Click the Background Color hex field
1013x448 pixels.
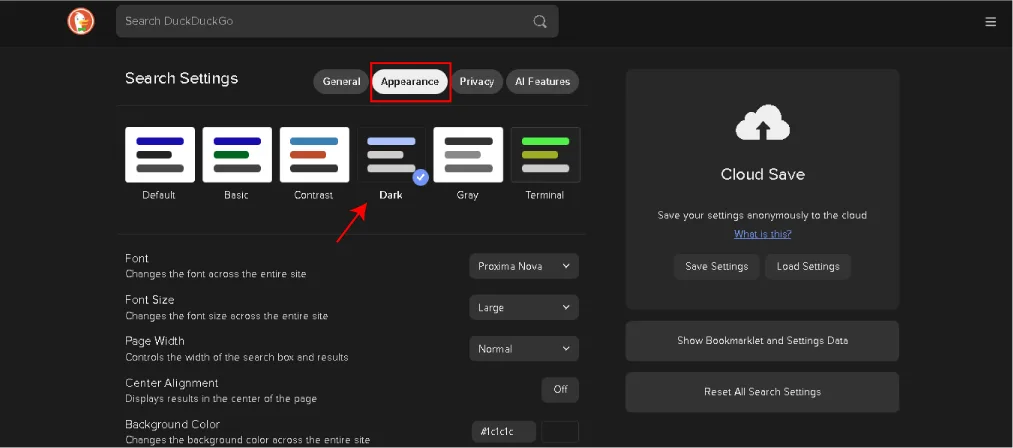coord(504,432)
